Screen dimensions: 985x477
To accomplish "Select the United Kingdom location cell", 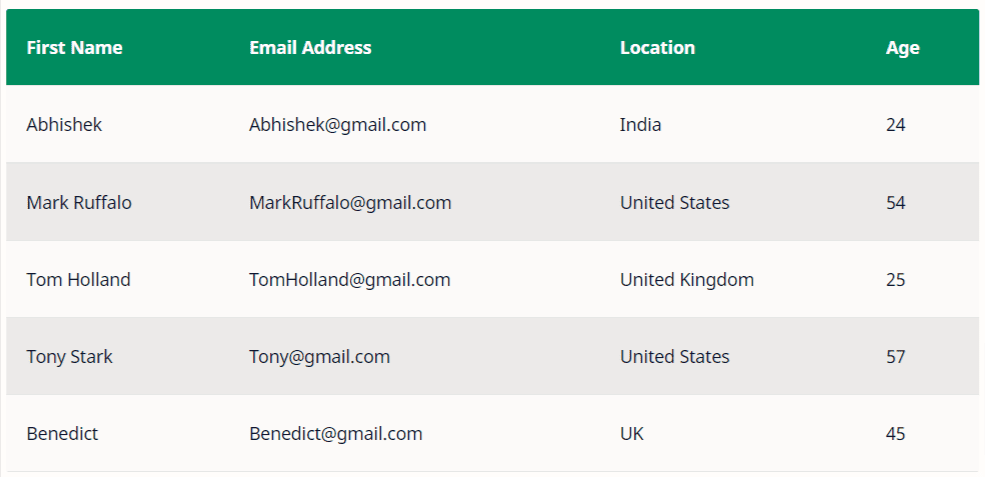I will pos(687,279).
